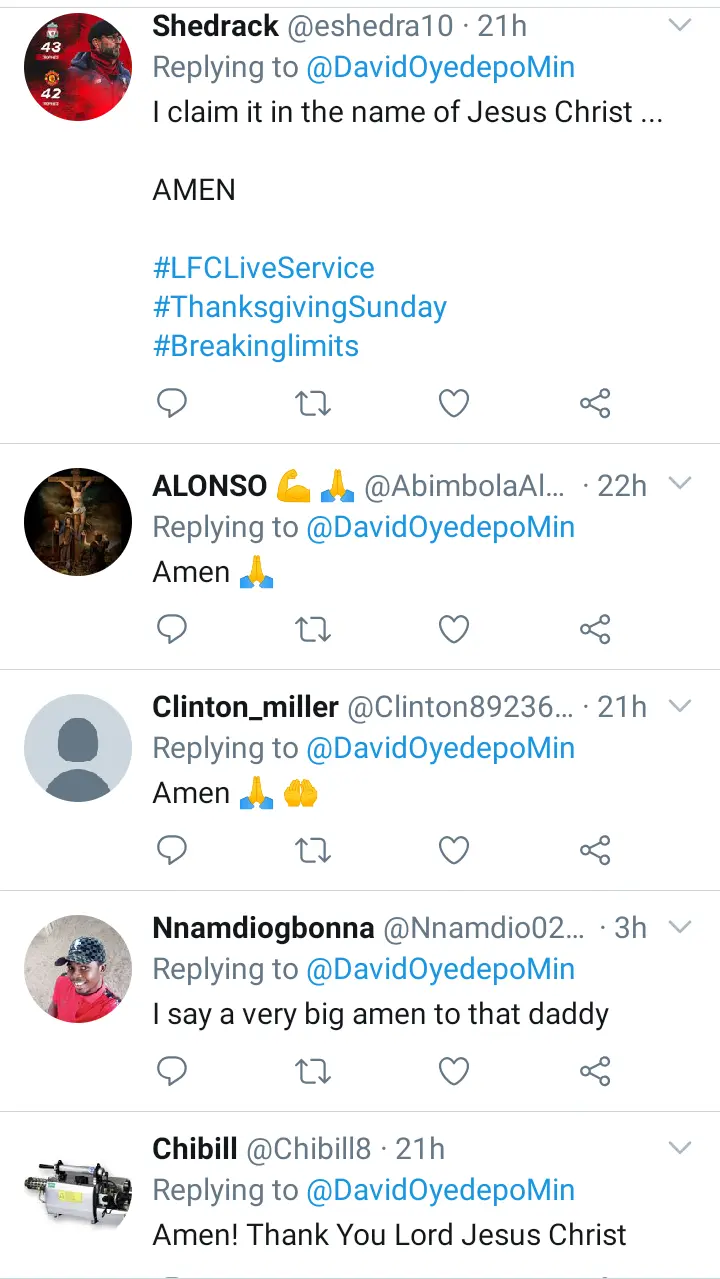Share ALONSO's tweet
720x1279 pixels.
[x=595, y=629]
